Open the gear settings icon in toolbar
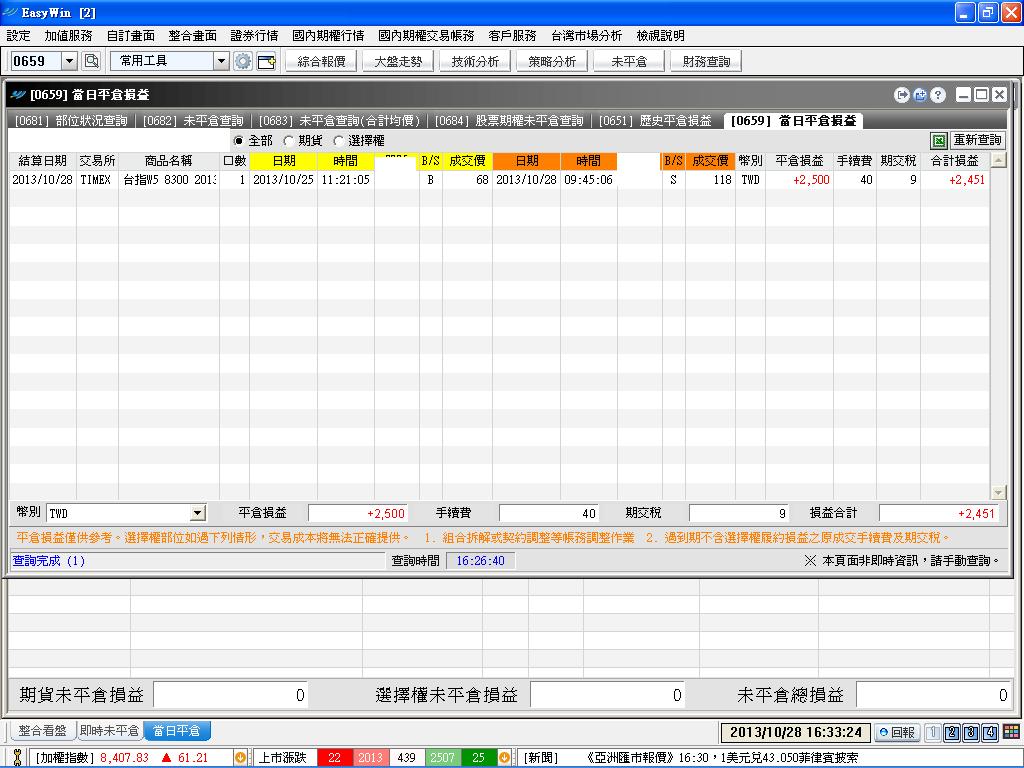Viewport: 1024px width, 768px height. coord(243,61)
